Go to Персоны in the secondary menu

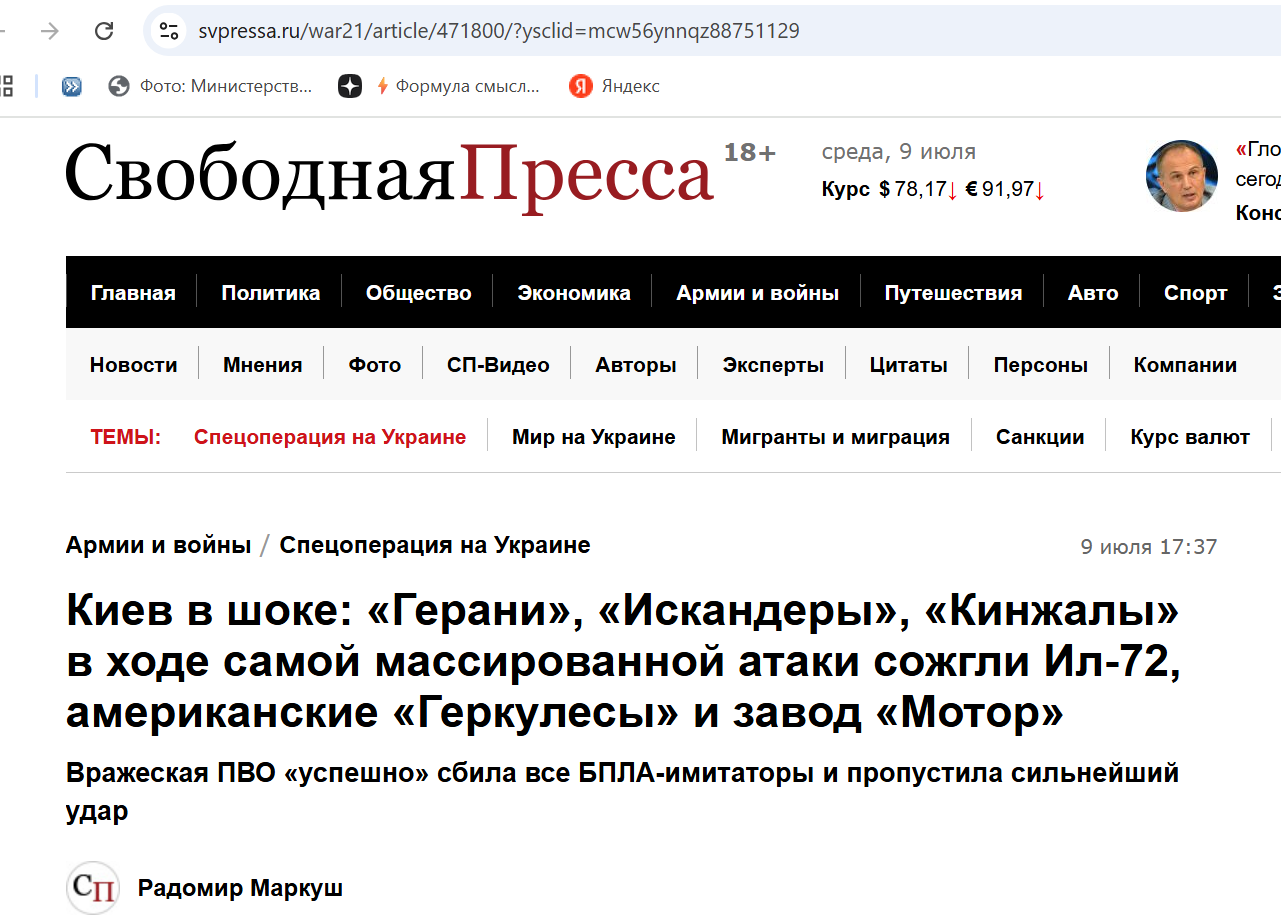click(x=1041, y=365)
